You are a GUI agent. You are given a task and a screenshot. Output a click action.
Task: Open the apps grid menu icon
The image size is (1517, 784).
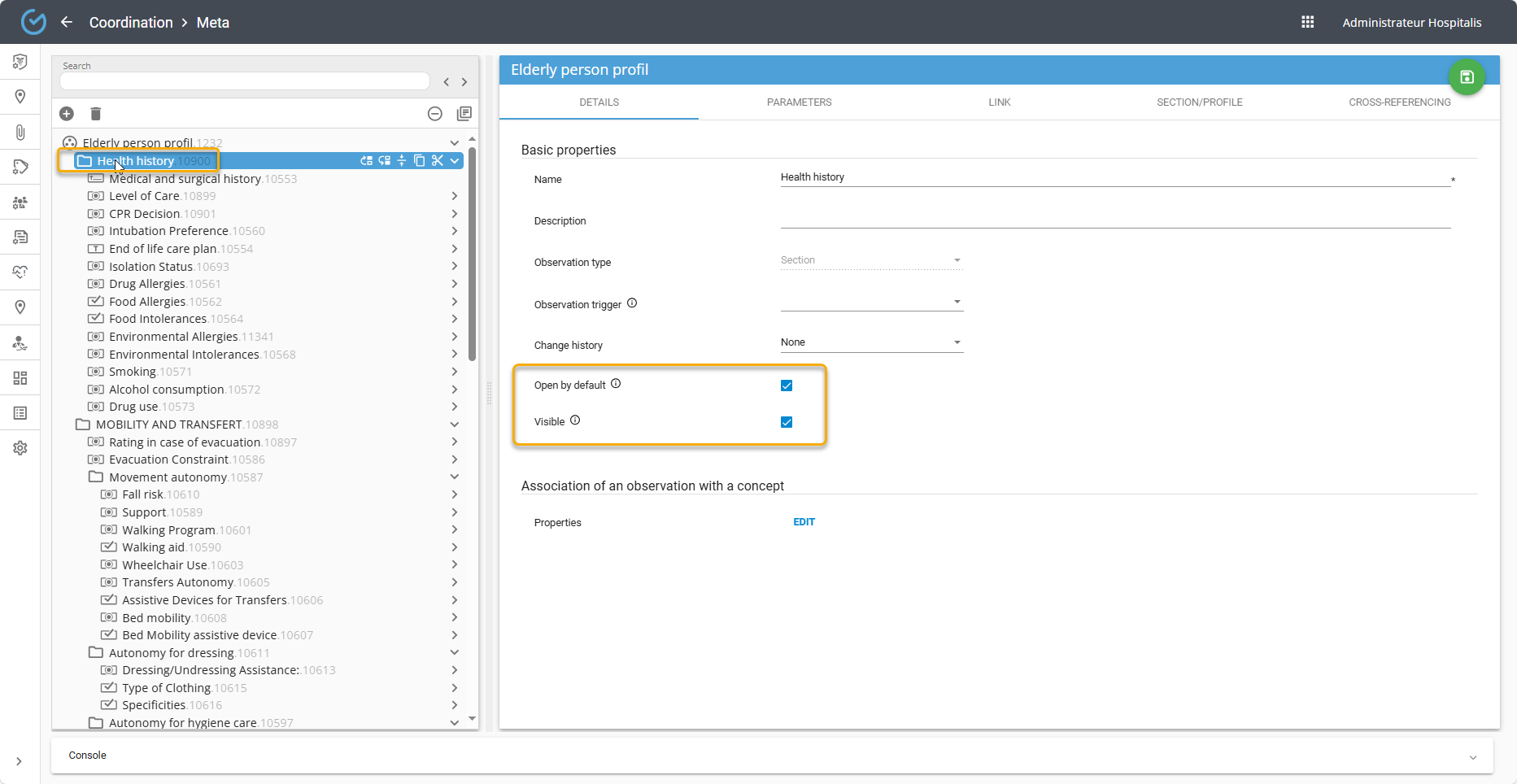[1307, 22]
